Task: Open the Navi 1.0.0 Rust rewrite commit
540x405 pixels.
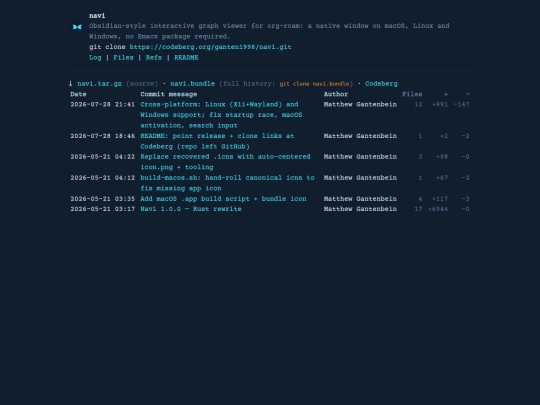Action: [191, 209]
